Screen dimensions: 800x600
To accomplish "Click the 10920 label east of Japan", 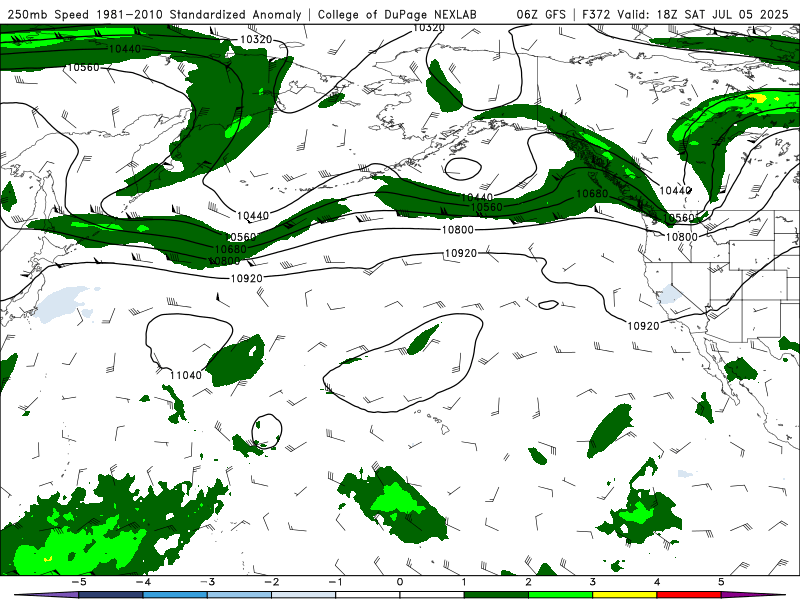I will coord(247,278).
